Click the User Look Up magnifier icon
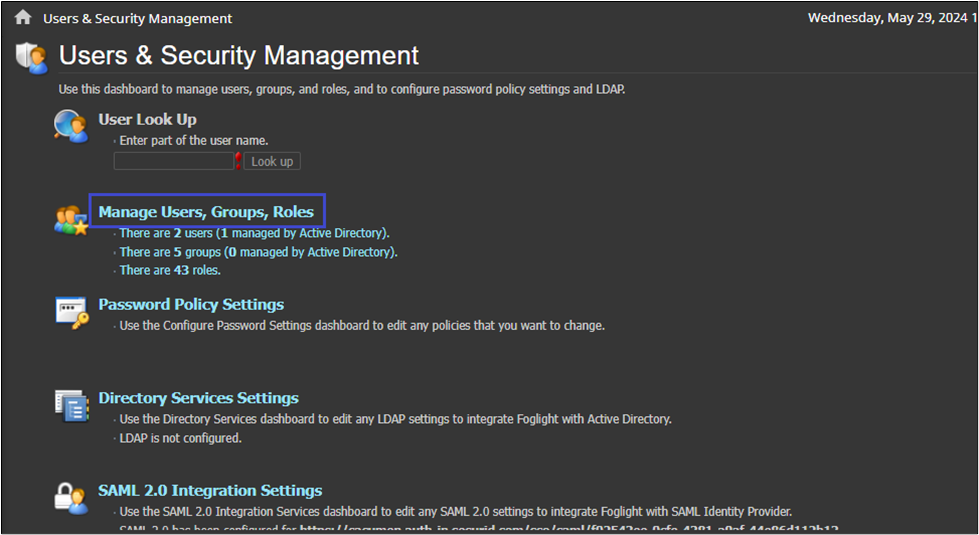This screenshot has height=535, width=979. (x=71, y=127)
